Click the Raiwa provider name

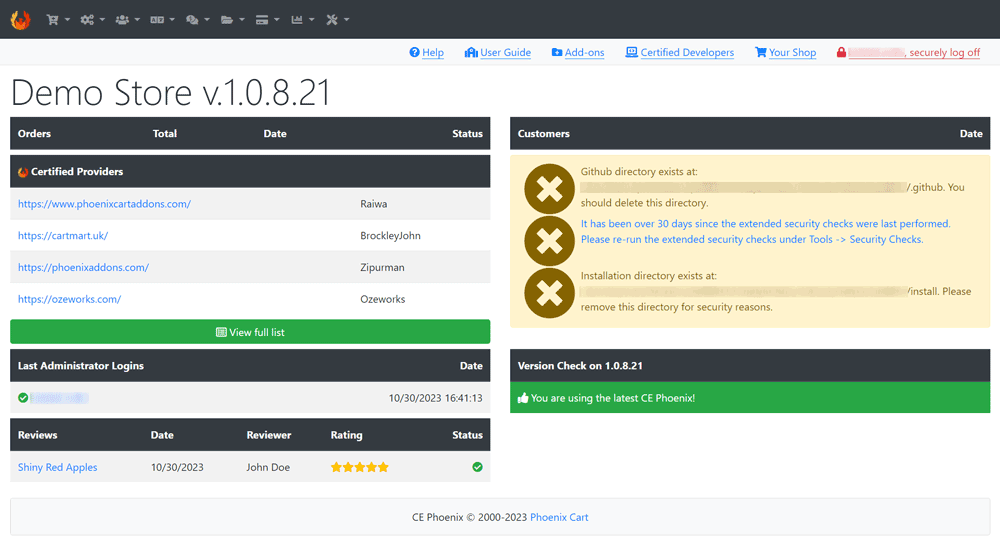374,204
